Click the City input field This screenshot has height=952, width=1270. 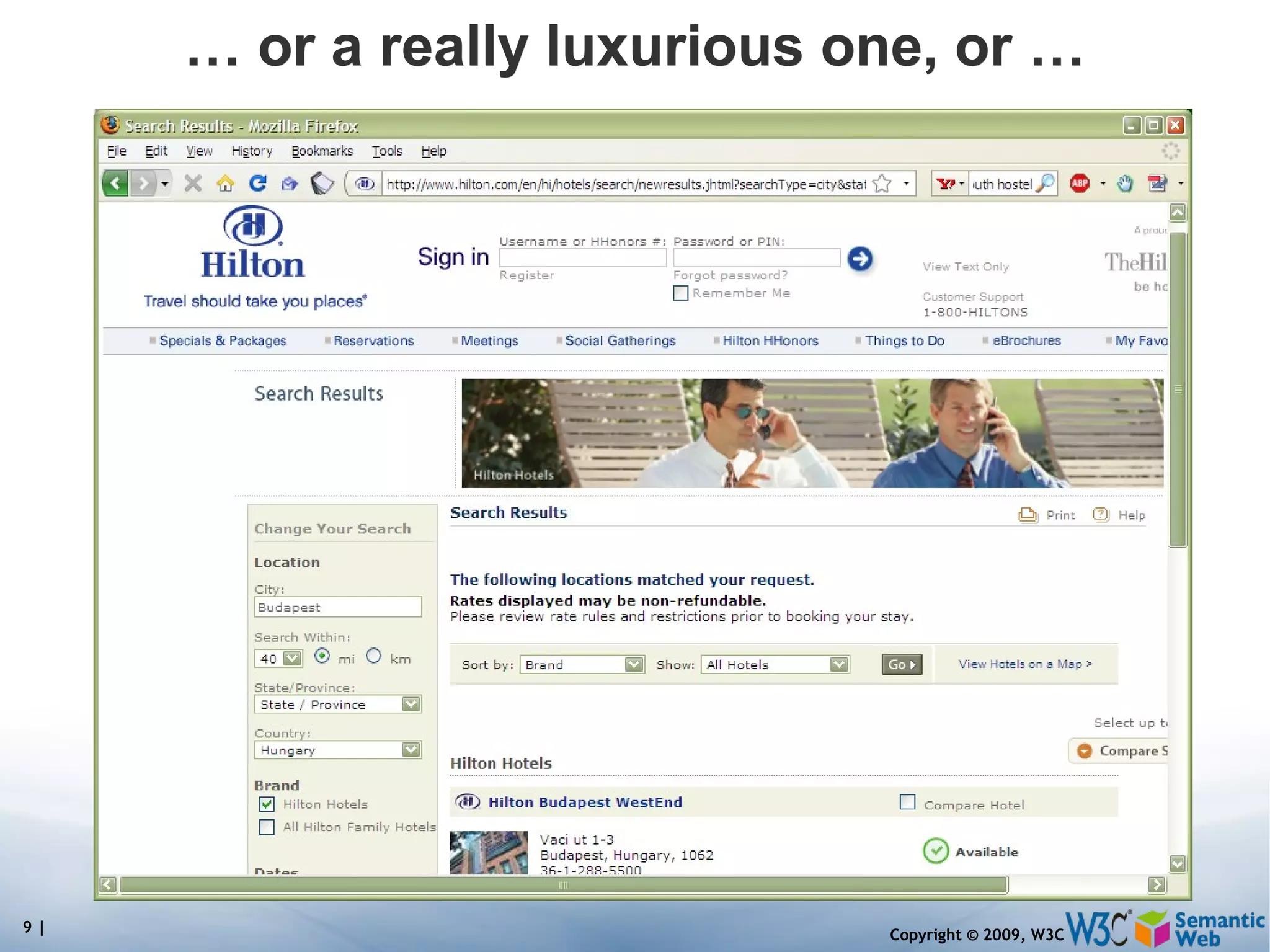[337, 607]
